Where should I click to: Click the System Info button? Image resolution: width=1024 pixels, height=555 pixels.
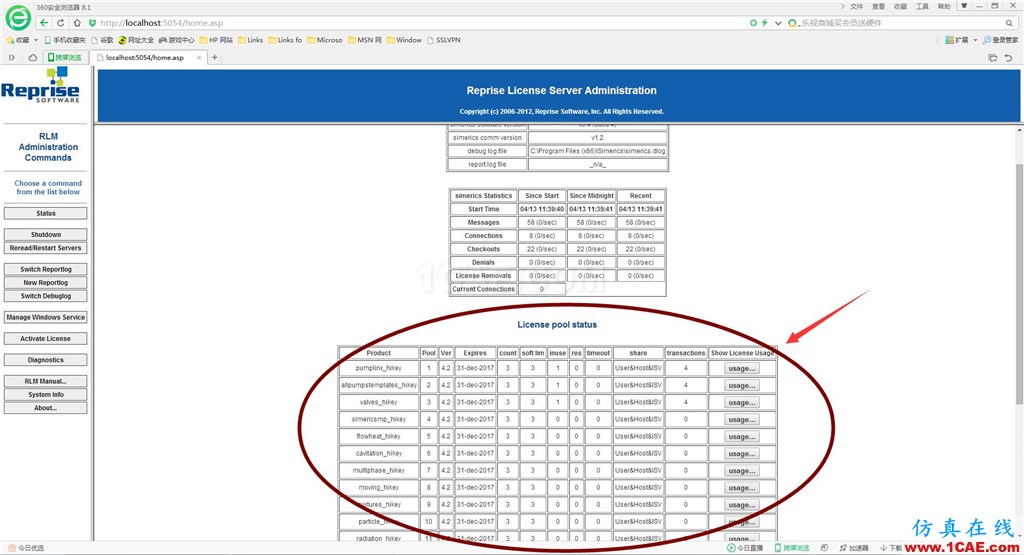pyautogui.click(x=46, y=394)
